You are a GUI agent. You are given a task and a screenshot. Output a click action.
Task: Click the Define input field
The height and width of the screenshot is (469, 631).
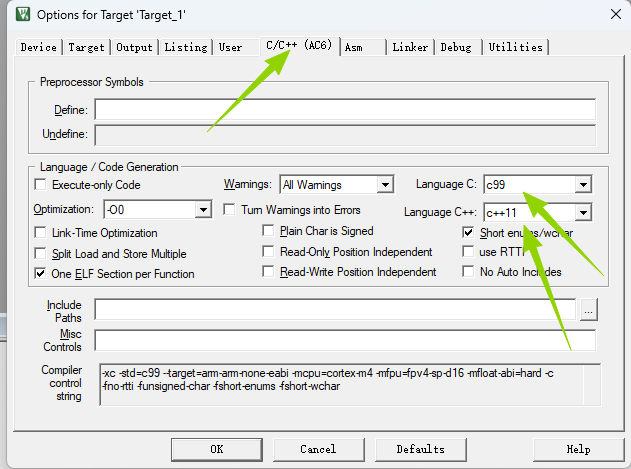coord(345,110)
